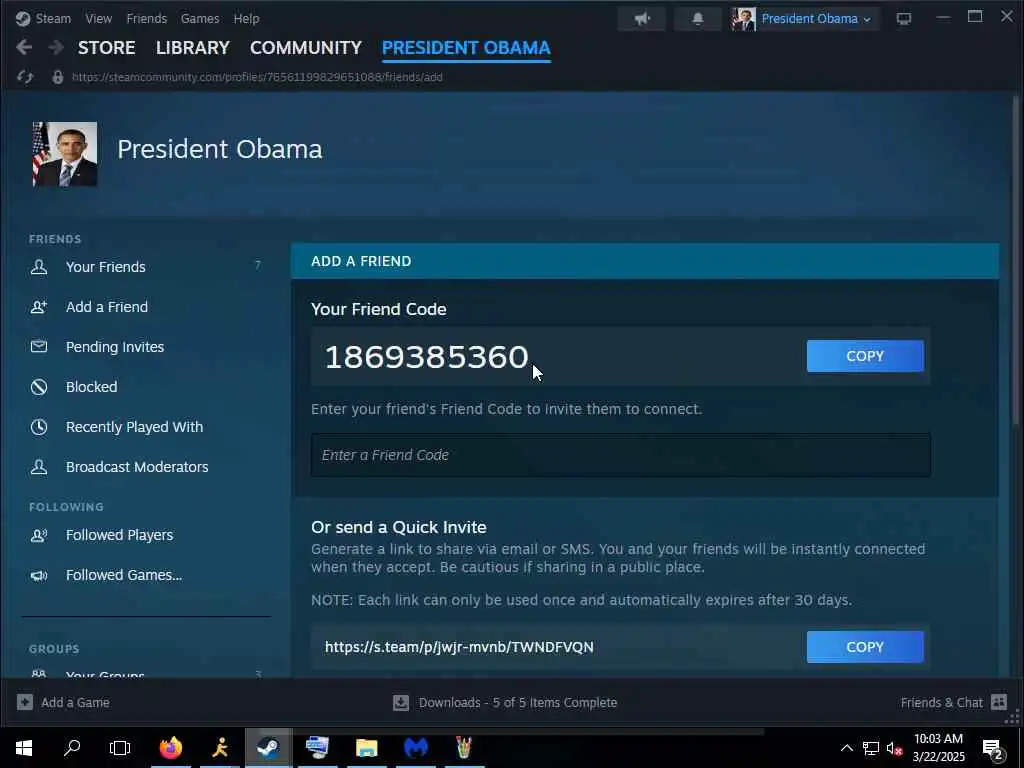Copy your friend code 1869385360

[865, 356]
